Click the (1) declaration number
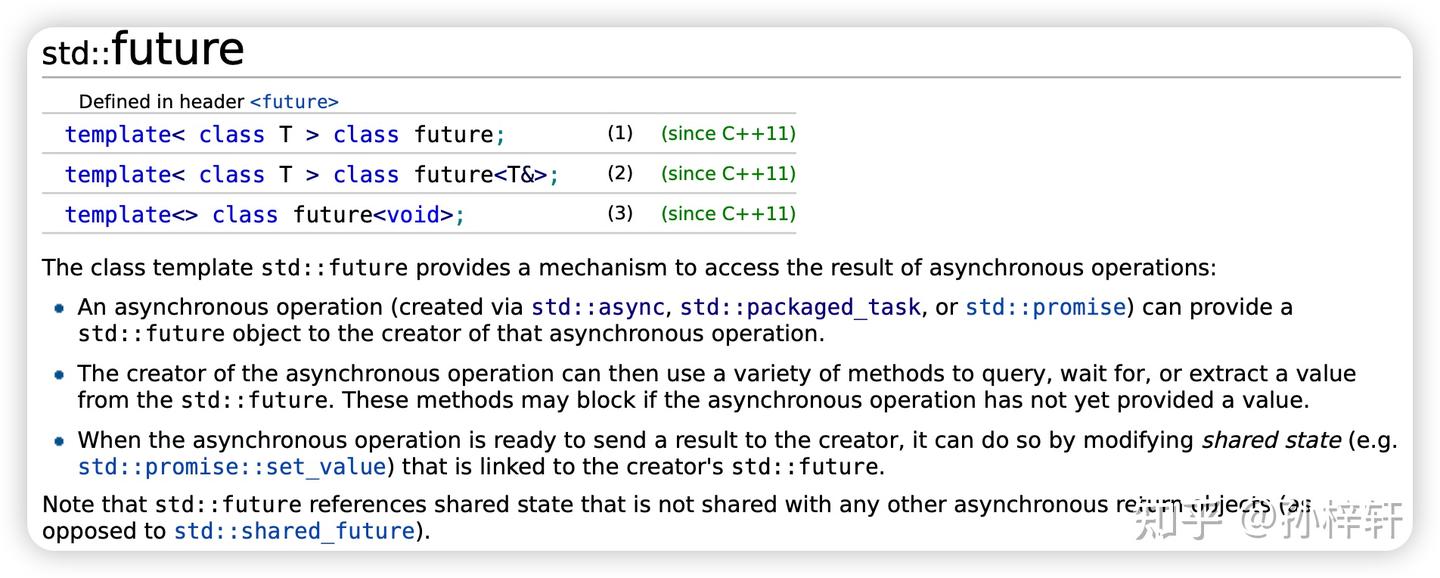Image resolution: width=1440 pixels, height=578 pixels. pos(620,133)
